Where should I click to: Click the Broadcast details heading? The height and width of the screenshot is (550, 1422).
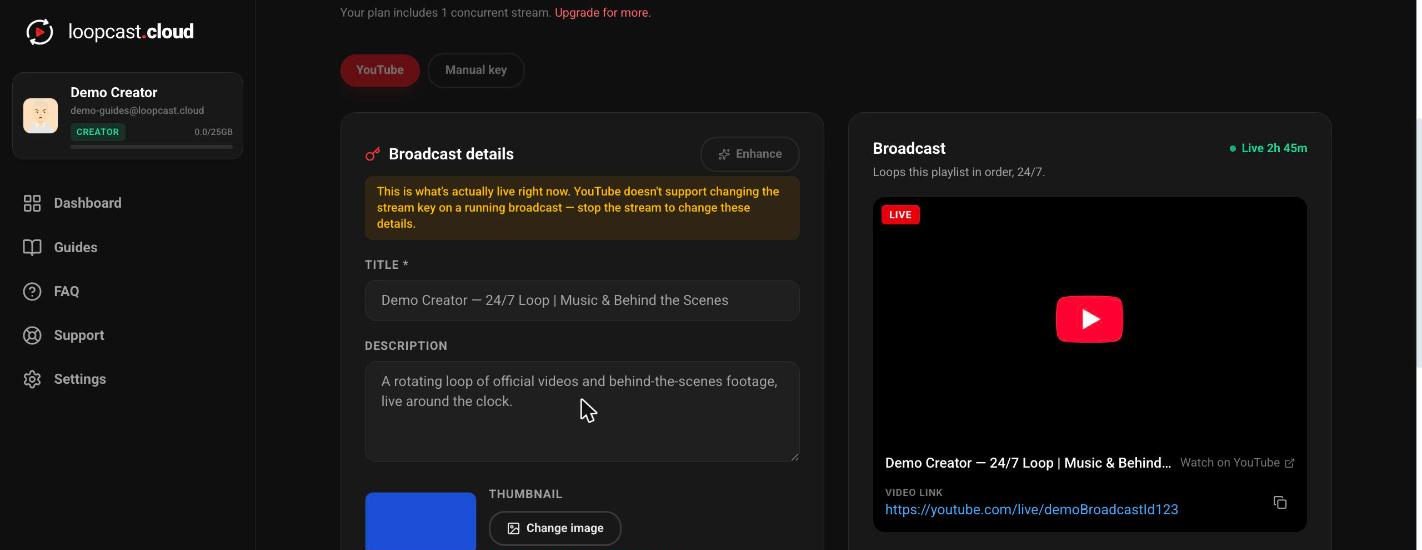tap(451, 154)
